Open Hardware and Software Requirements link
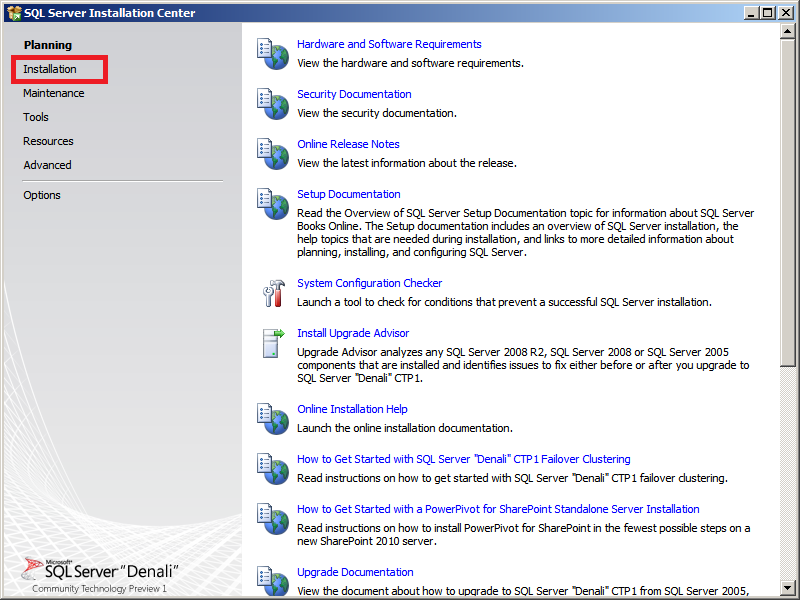The width and height of the screenshot is (800, 600). (x=389, y=44)
